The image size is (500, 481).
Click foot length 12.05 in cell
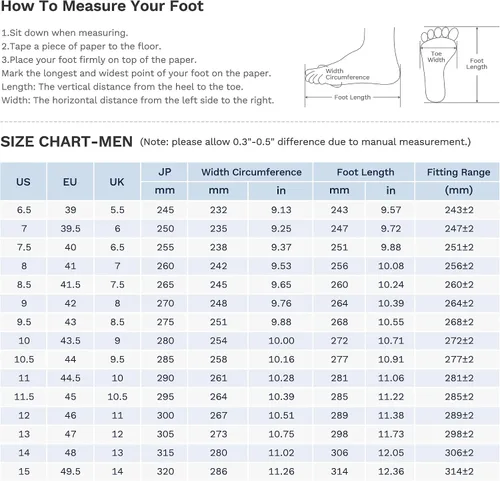click(x=390, y=453)
